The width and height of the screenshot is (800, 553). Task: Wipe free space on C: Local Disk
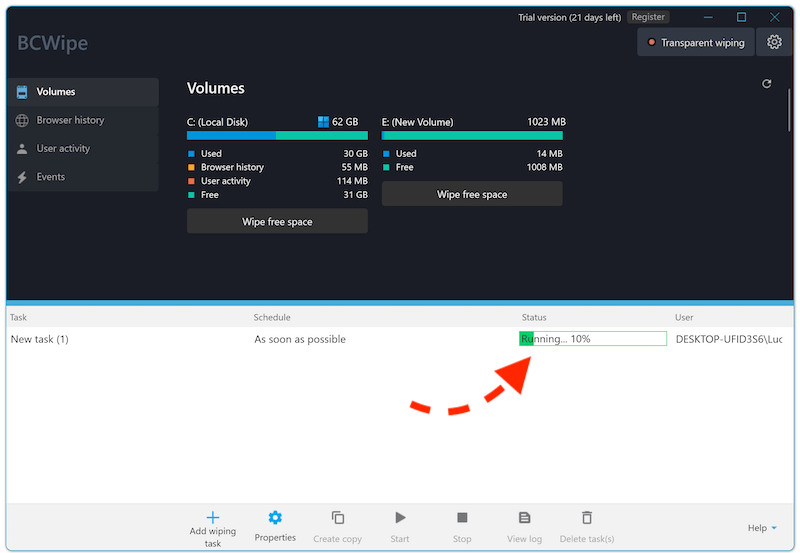click(x=277, y=222)
